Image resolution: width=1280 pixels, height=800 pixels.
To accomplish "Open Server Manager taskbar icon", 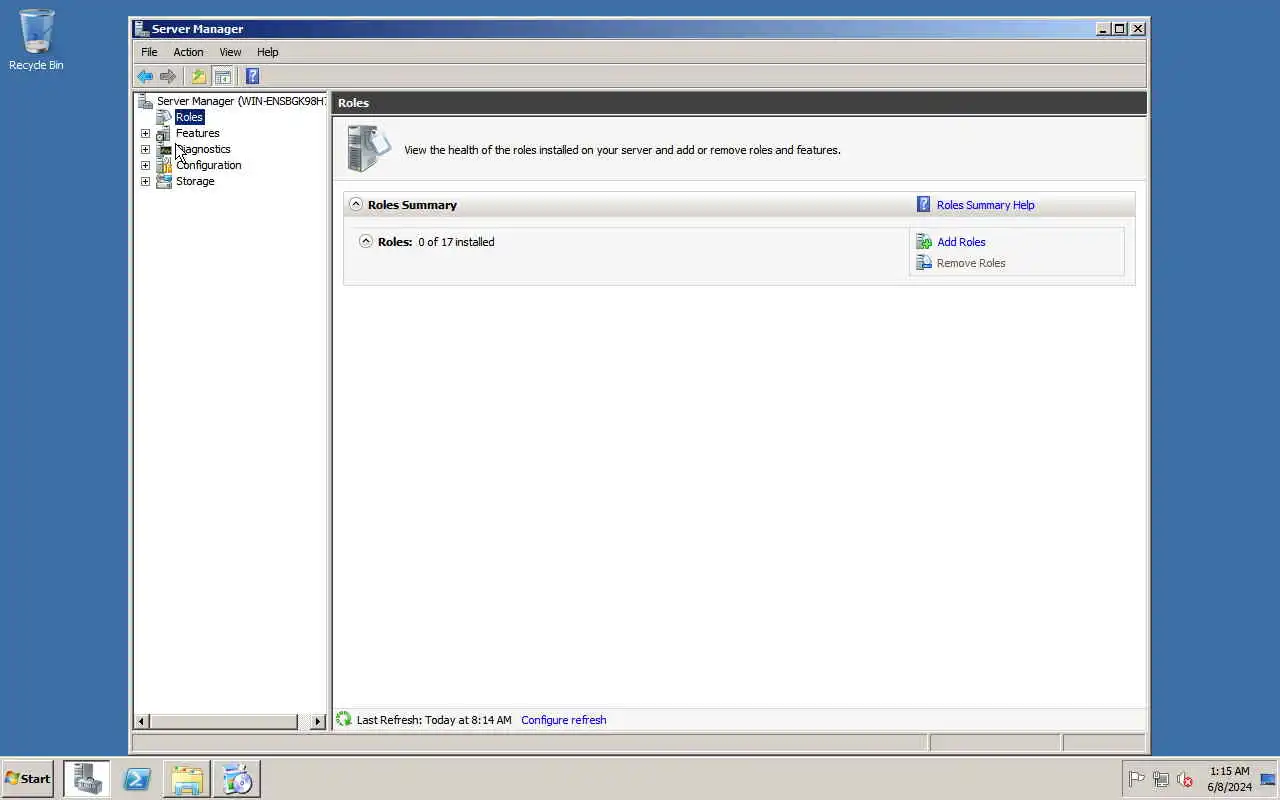I will coord(87,779).
